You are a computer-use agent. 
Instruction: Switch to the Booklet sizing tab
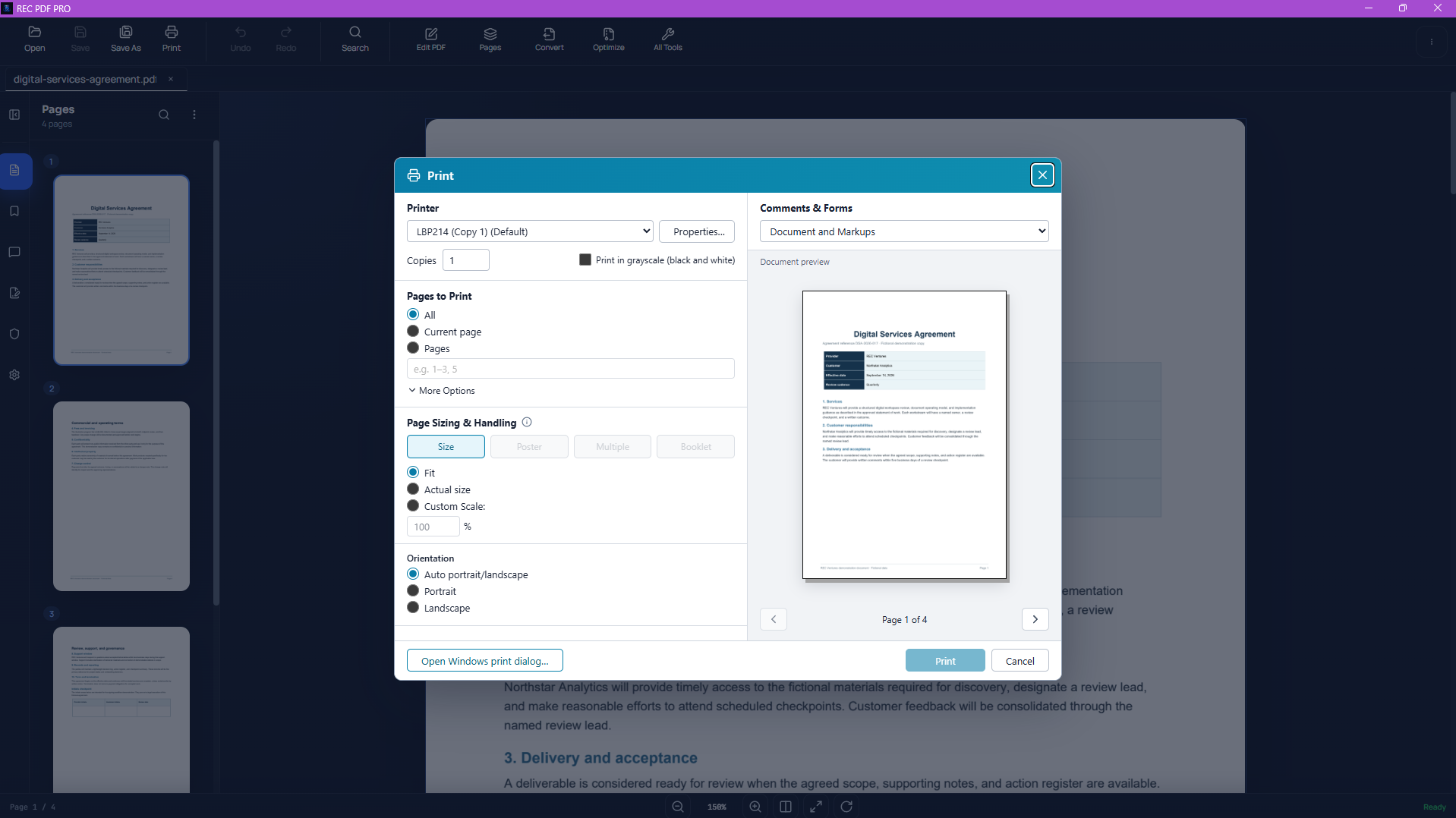coord(696,447)
